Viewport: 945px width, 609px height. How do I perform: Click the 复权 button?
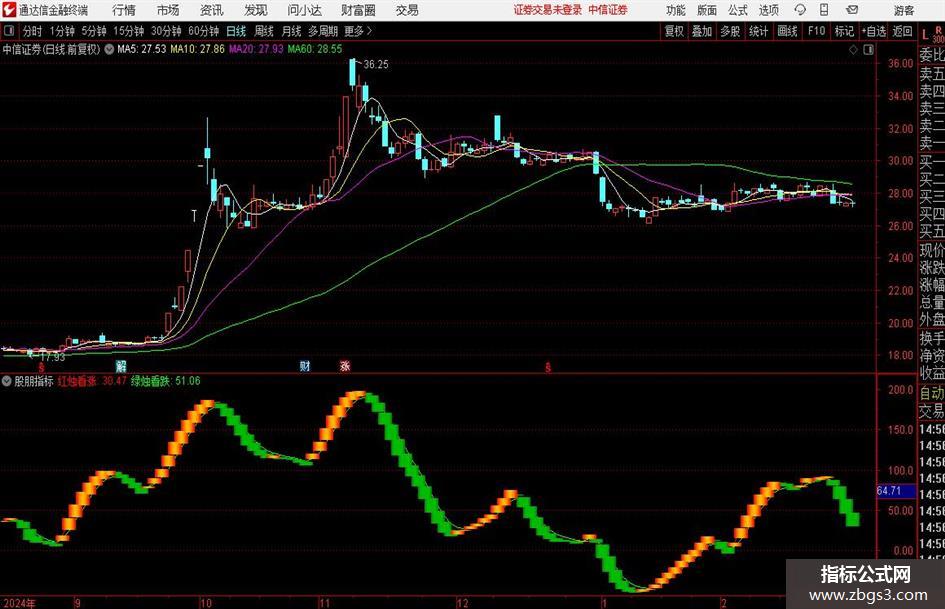point(674,31)
